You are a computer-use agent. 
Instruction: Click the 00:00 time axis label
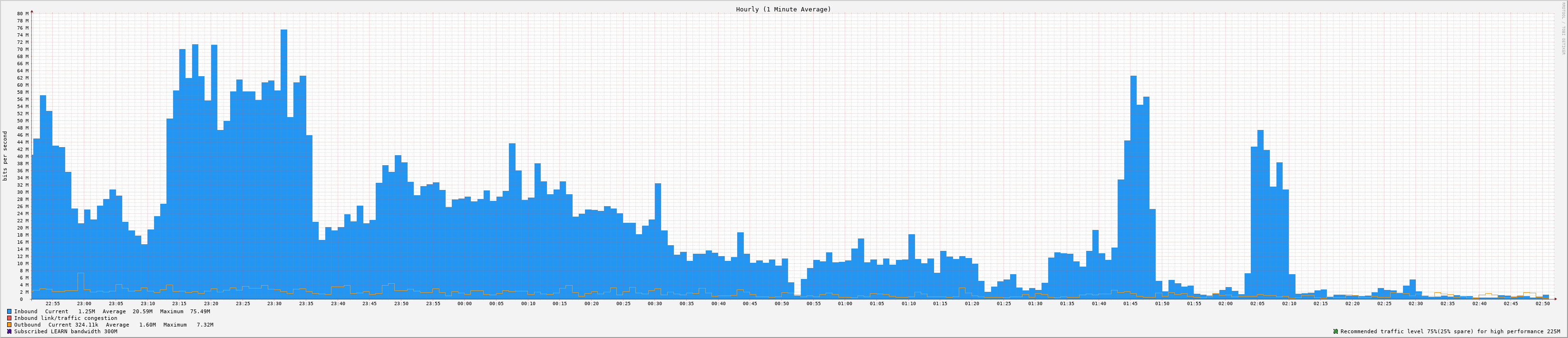pyautogui.click(x=465, y=303)
